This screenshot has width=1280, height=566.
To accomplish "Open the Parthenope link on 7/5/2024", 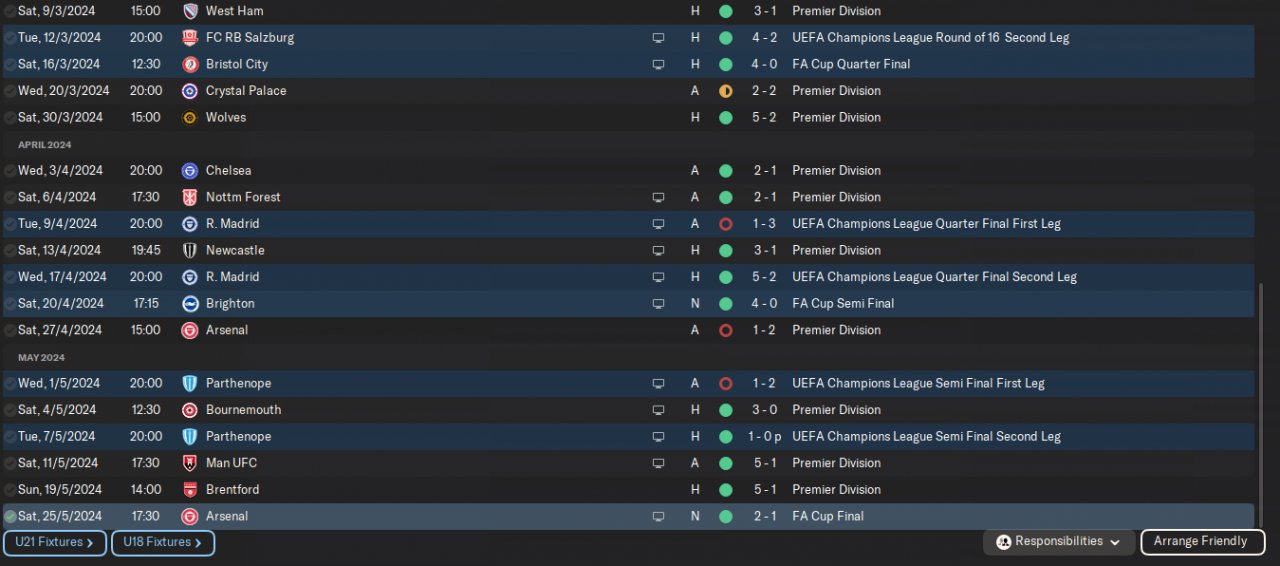I will pyautogui.click(x=238, y=437).
